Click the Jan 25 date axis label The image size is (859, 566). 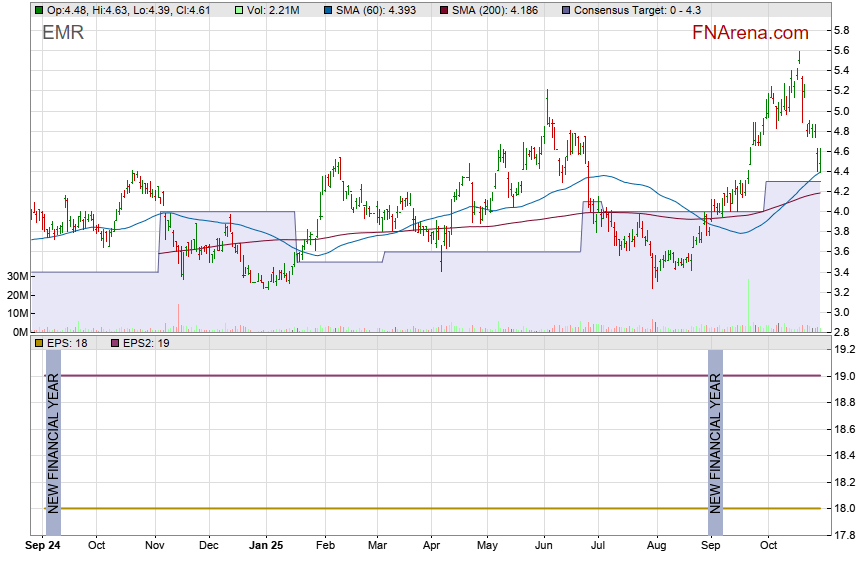tap(266, 546)
